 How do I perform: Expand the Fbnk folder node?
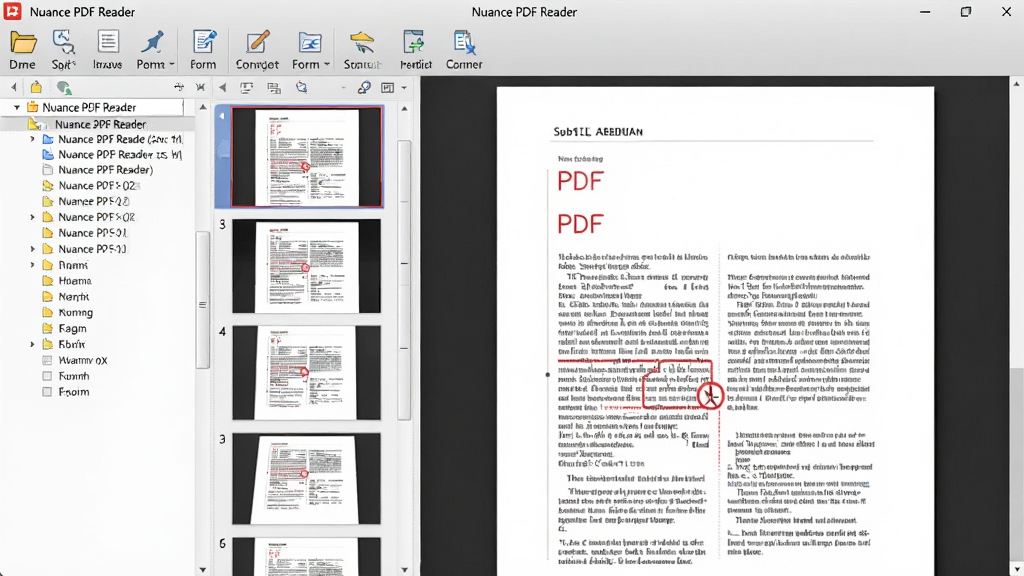tap(33, 344)
